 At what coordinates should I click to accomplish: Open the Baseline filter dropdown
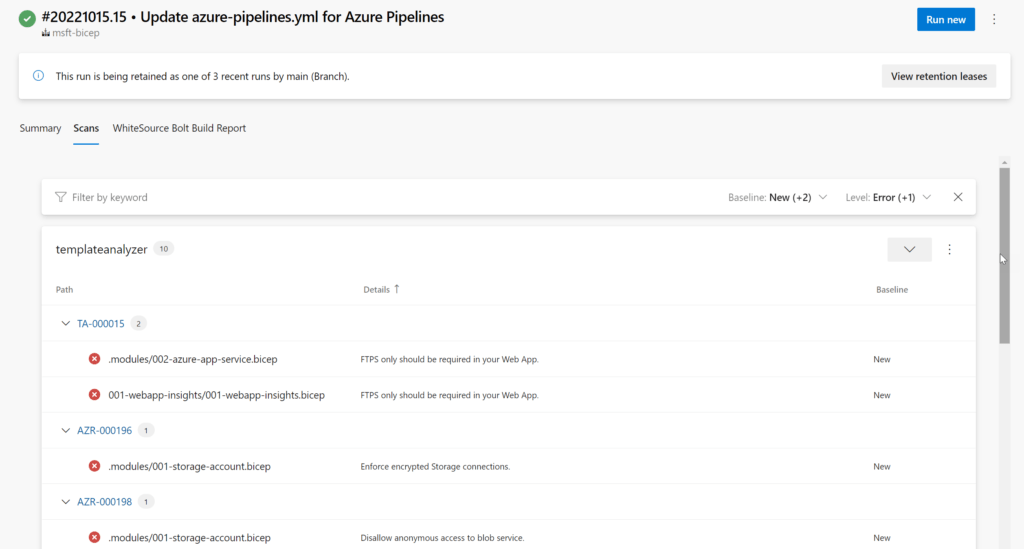778,197
